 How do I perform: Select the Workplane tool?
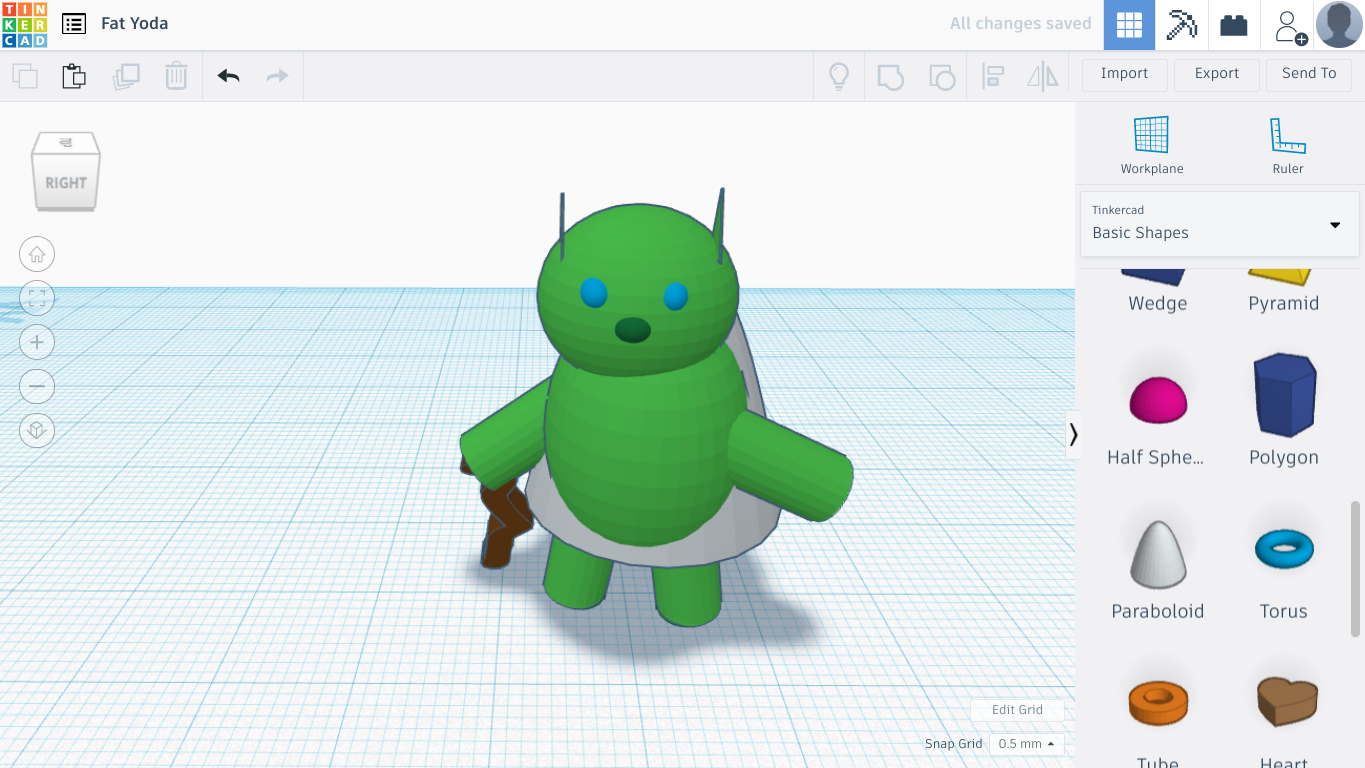click(x=1152, y=146)
